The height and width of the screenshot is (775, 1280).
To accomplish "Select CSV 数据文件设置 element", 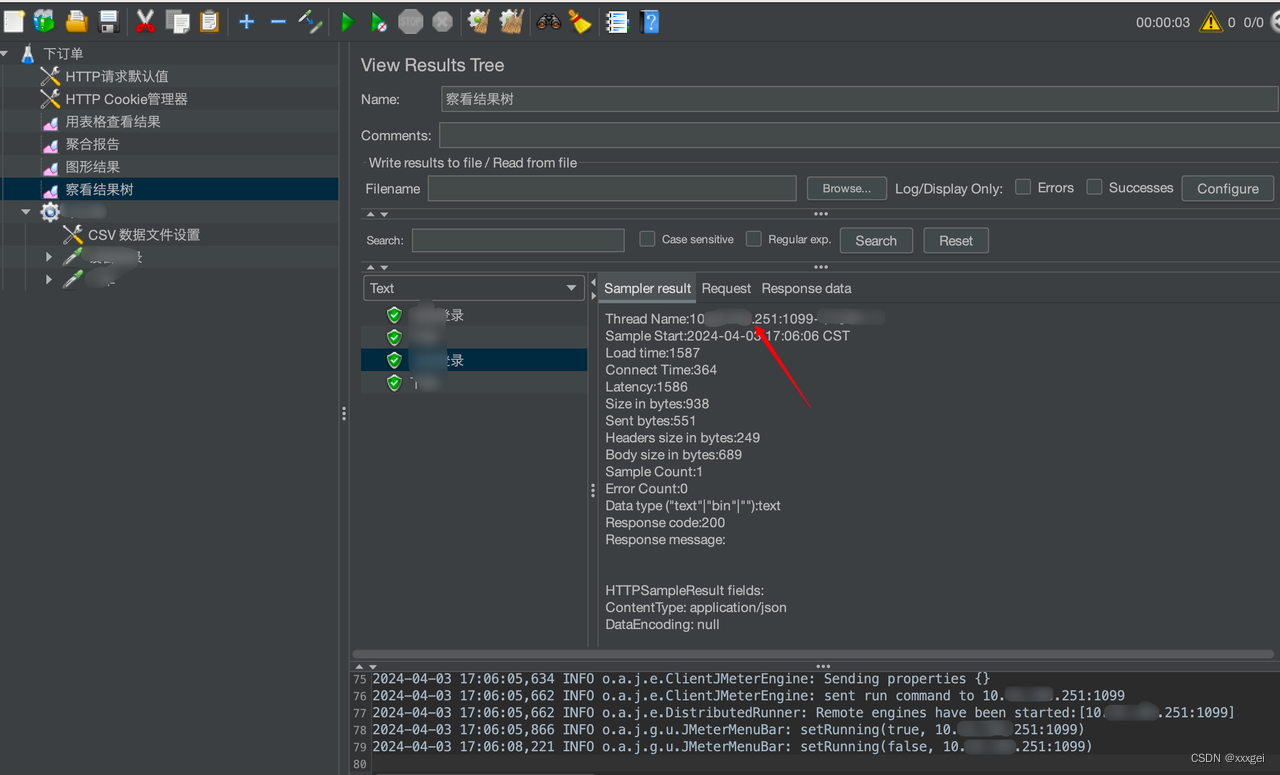I will (x=144, y=235).
